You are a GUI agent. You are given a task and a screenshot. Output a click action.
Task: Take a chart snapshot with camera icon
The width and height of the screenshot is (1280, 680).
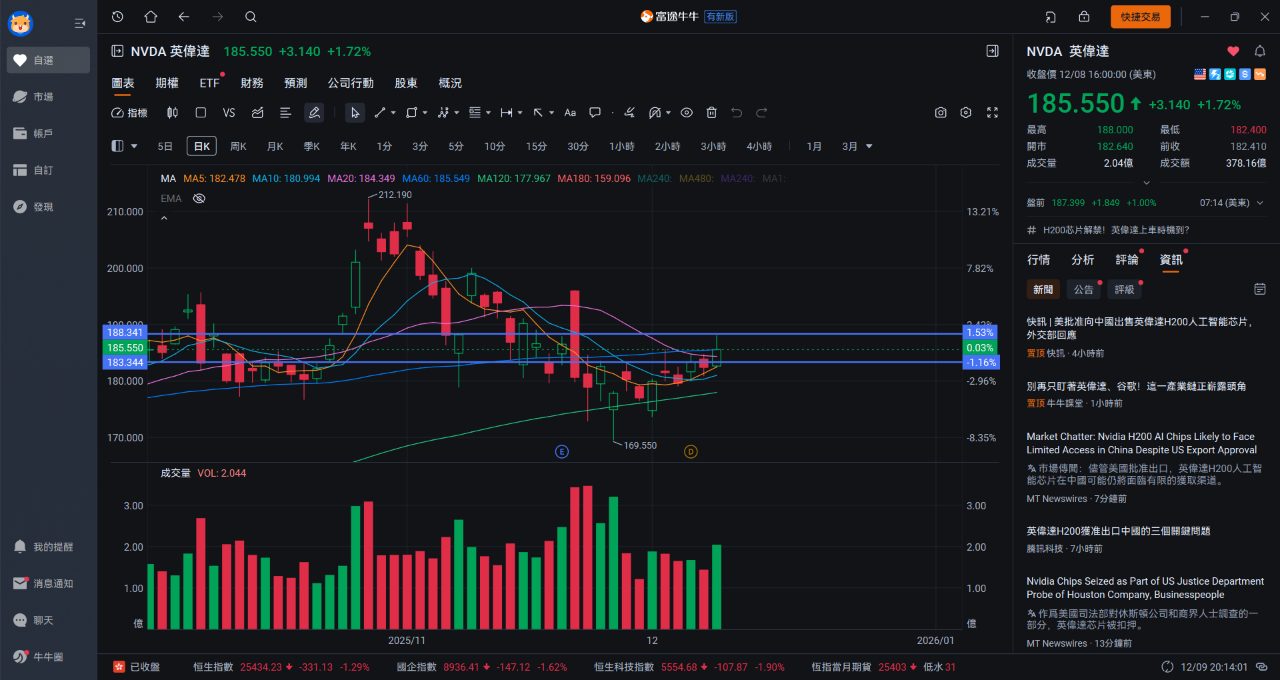(x=941, y=113)
